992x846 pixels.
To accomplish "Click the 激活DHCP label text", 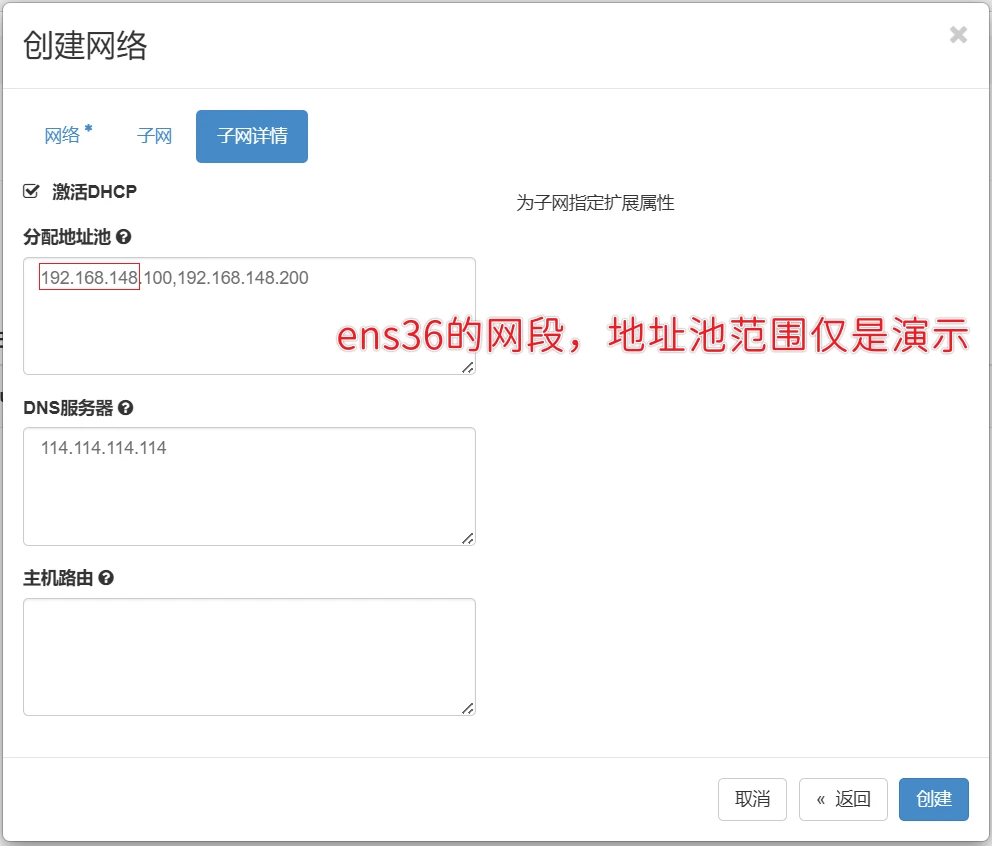I will click(95, 191).
